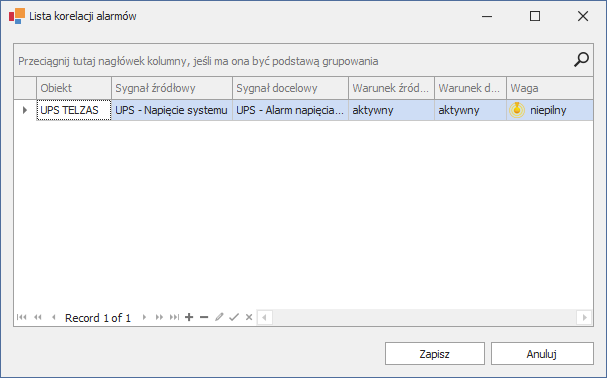Sort by the Sygnał źródłowy column header
607x378 pixels.
click(172, 88)
